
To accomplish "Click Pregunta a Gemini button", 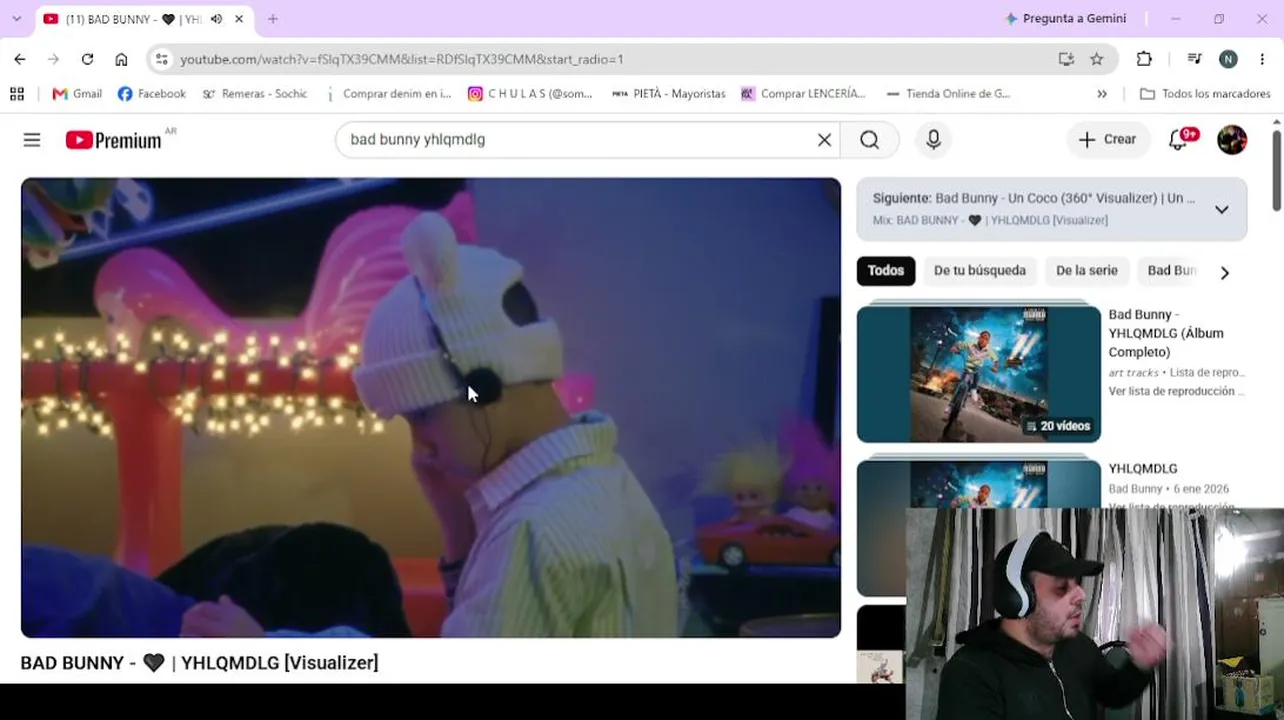I will click(1065, 19).
